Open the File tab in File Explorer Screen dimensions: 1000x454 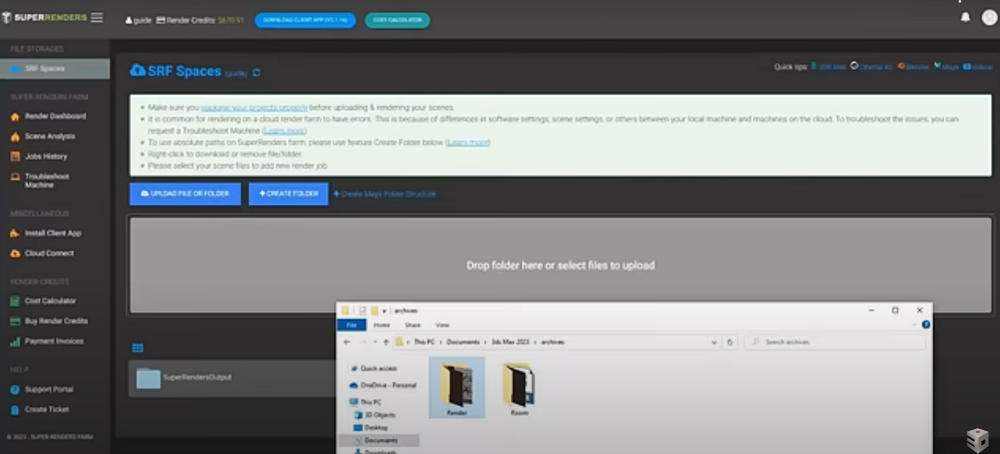351,325
